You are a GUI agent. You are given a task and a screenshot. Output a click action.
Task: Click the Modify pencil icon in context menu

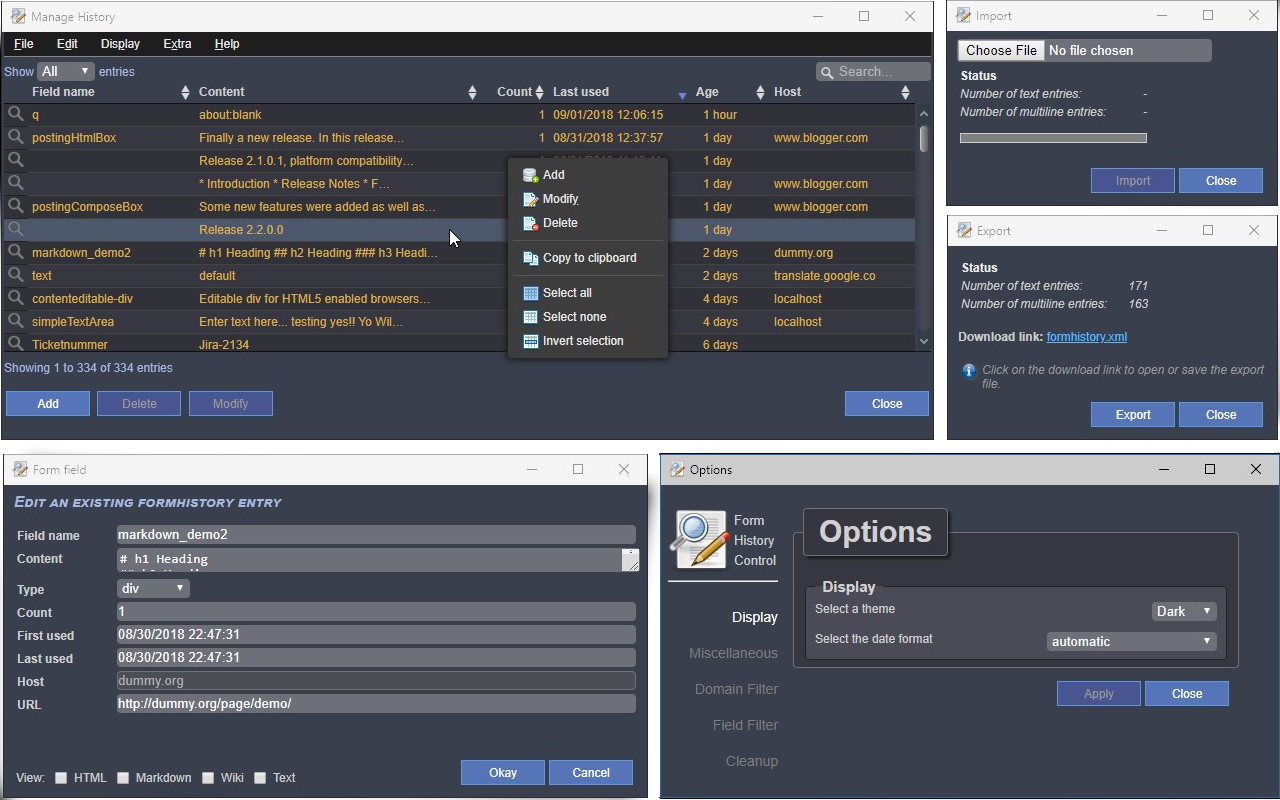pyautogui.click(x=530, y=199)
